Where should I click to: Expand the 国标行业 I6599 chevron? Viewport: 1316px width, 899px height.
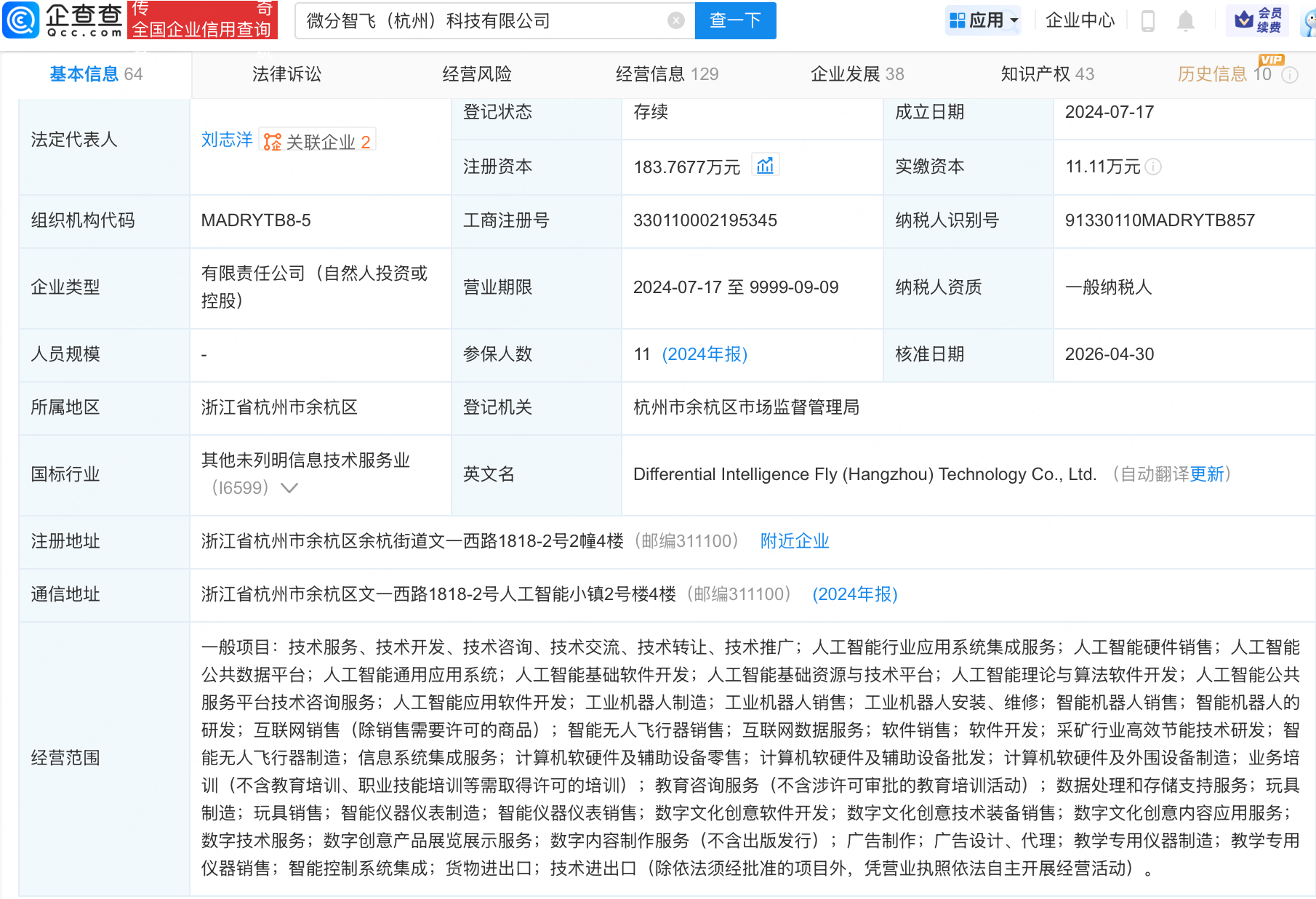point(289,488)
